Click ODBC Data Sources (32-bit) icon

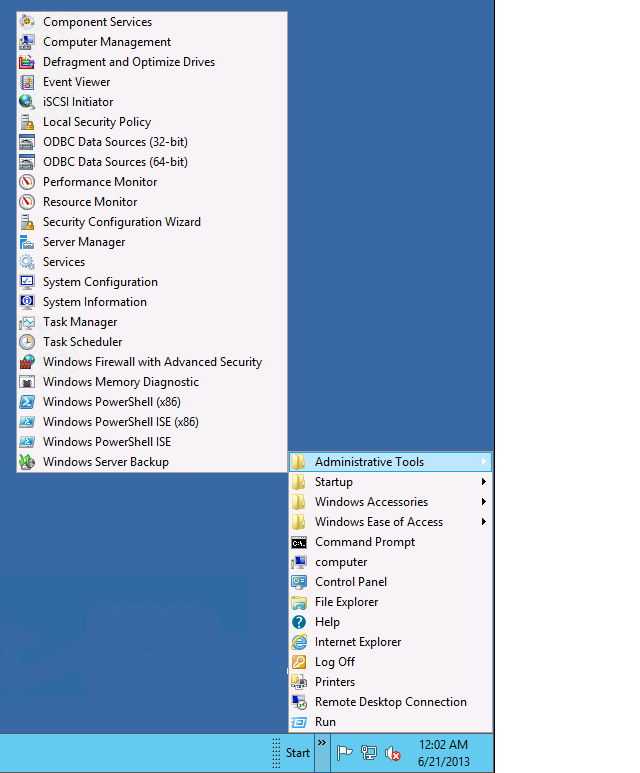pyautogui.click(x=27, y=142)
